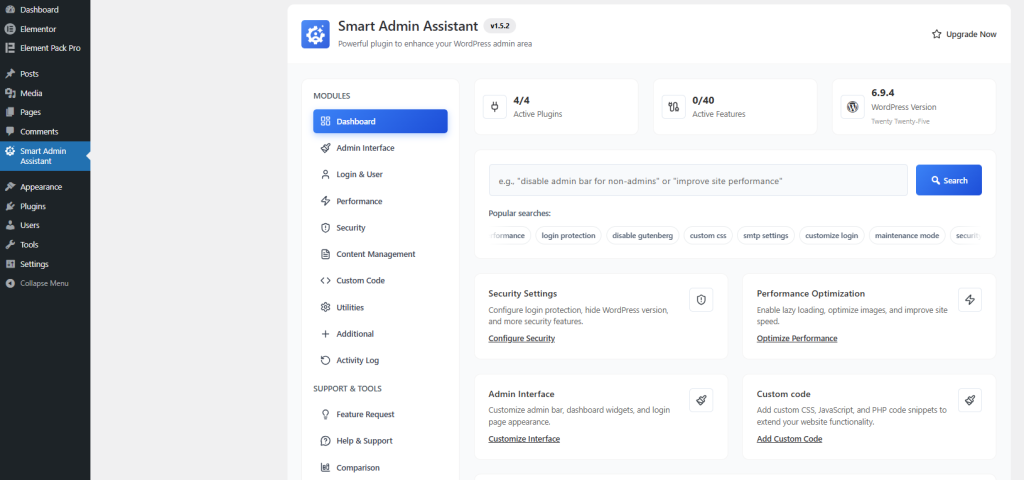Select the 'custom css' popular search

tap(708, 235)
